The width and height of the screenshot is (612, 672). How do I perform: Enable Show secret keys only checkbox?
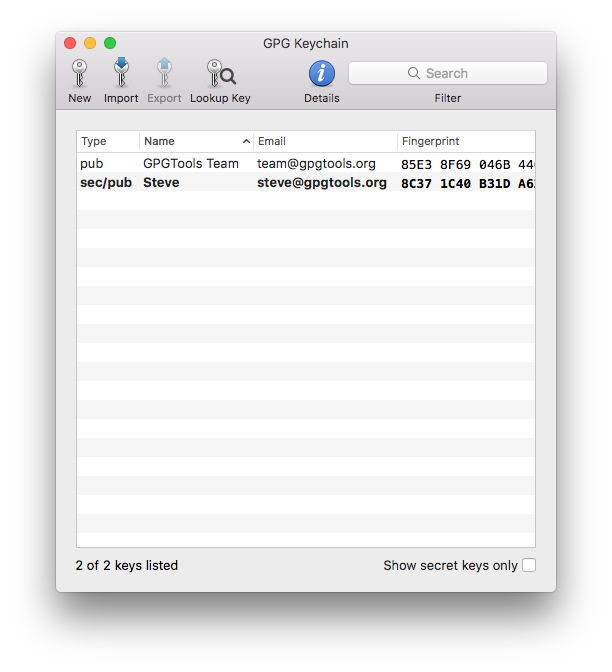[529, 565]
